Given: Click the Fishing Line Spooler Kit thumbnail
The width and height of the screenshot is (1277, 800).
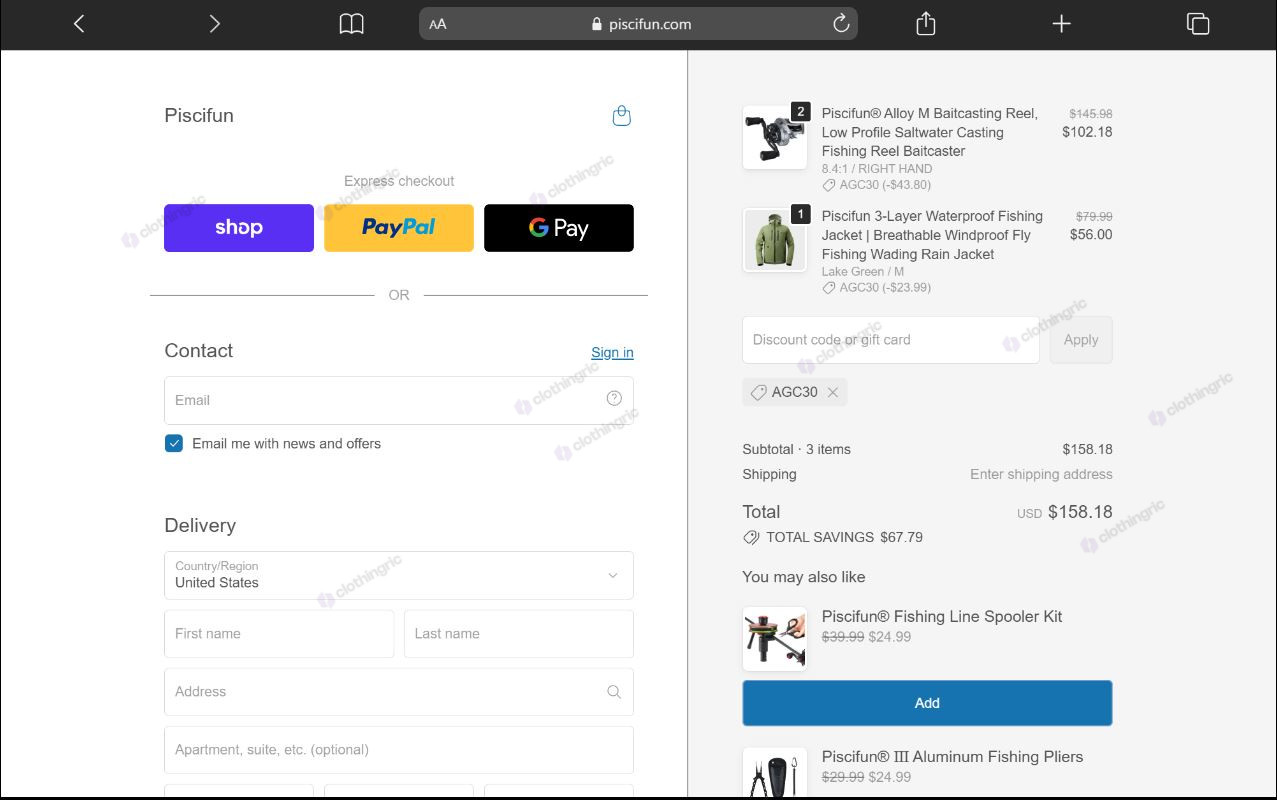Looking at the screenshot, I should click(x=775, y=639).
